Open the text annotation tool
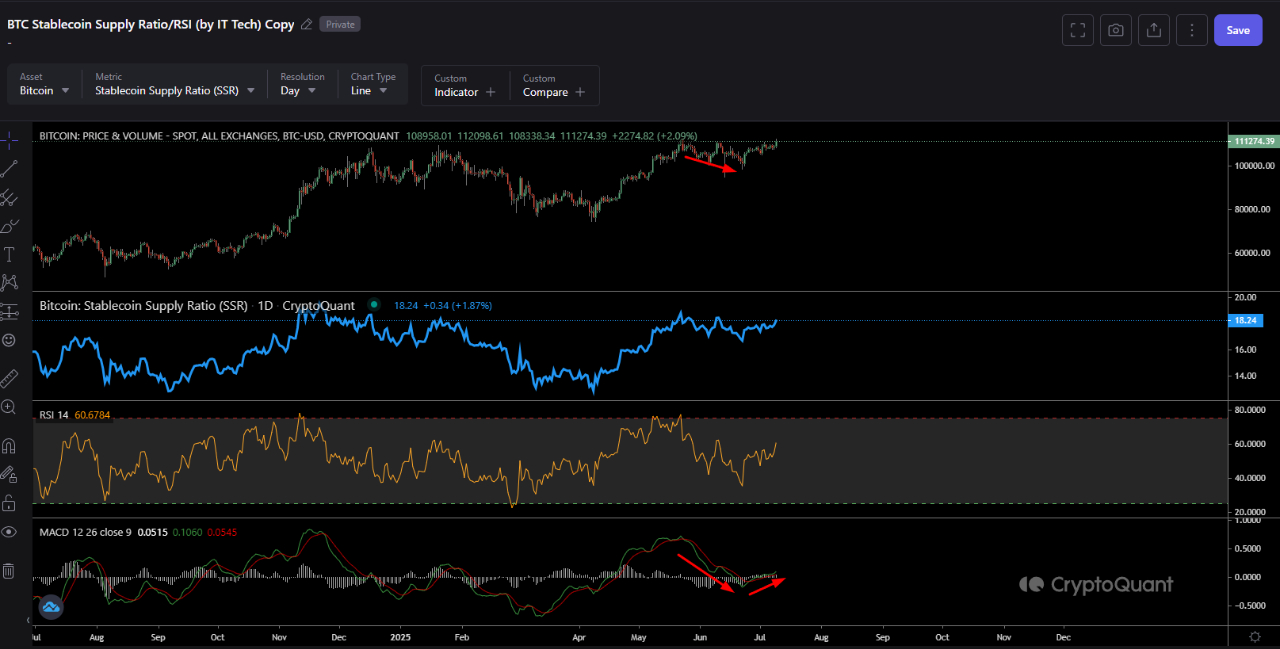 pyautogui.click(x=10, y=254)
